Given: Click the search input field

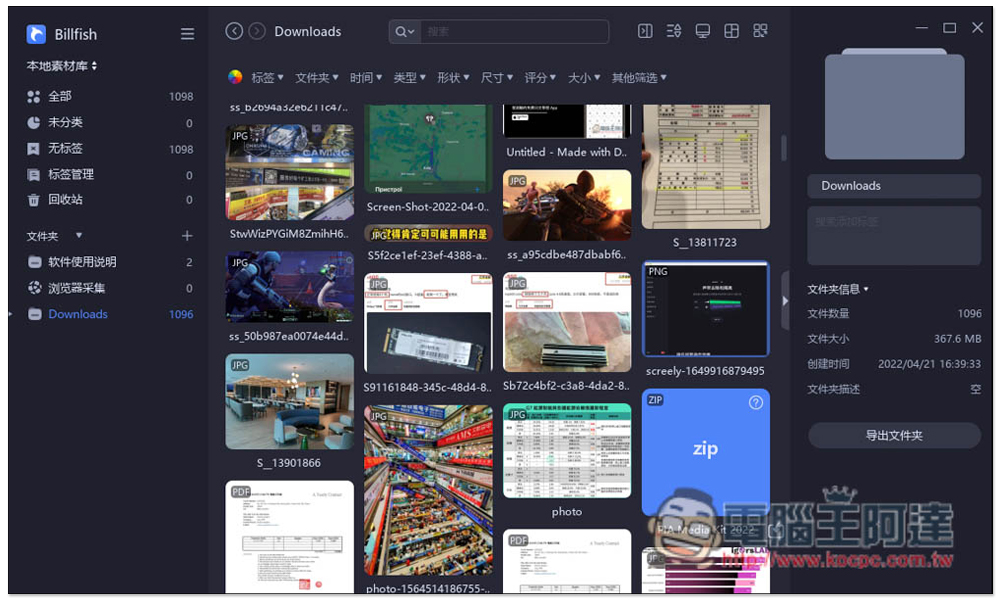Looking at the screenshot, I should pyautogui.click(x=510, y=32).
